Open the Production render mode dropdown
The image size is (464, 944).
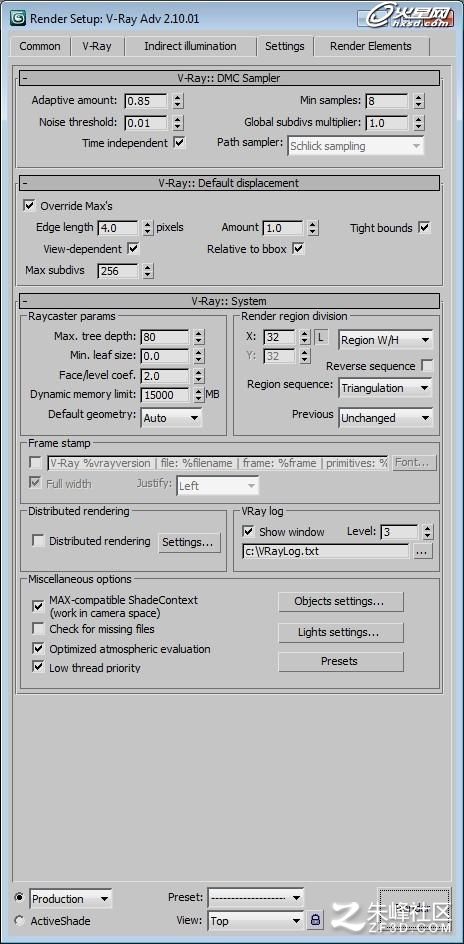tap(70, 899)
